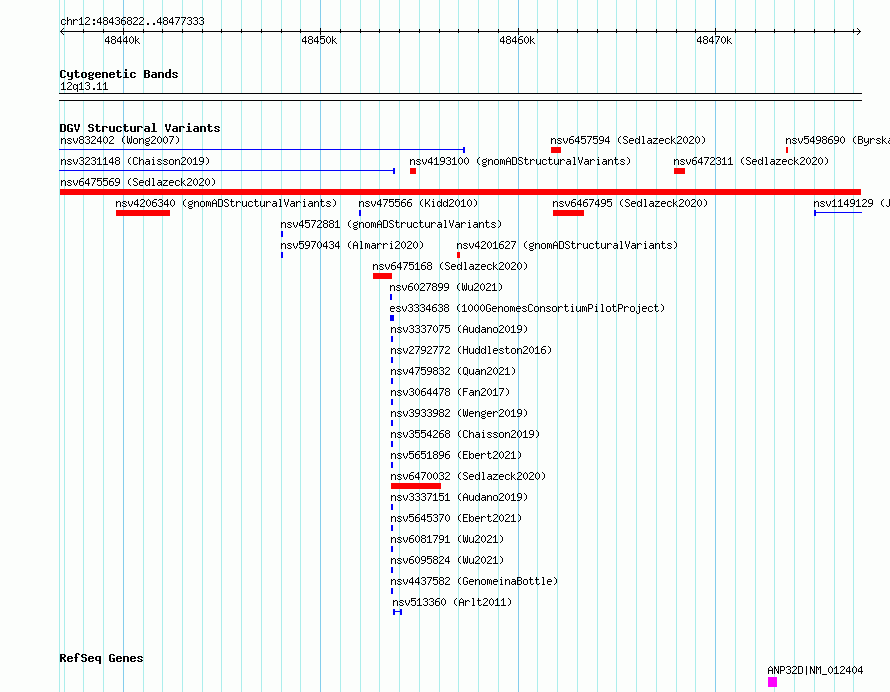The image size is (890, 692).
Task: Select nsv4193100 (gnomADStructuralVariants) label
Action: click(x=520, y=161)
